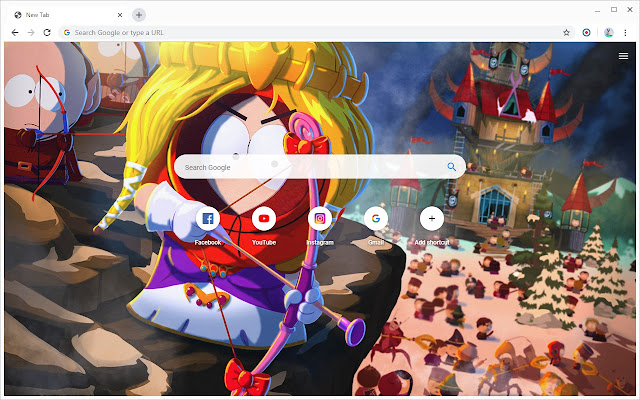The image size is (640, 400).
Task: Open the user profile avatar
Action: pyautogui.click(x=609, y=33)
